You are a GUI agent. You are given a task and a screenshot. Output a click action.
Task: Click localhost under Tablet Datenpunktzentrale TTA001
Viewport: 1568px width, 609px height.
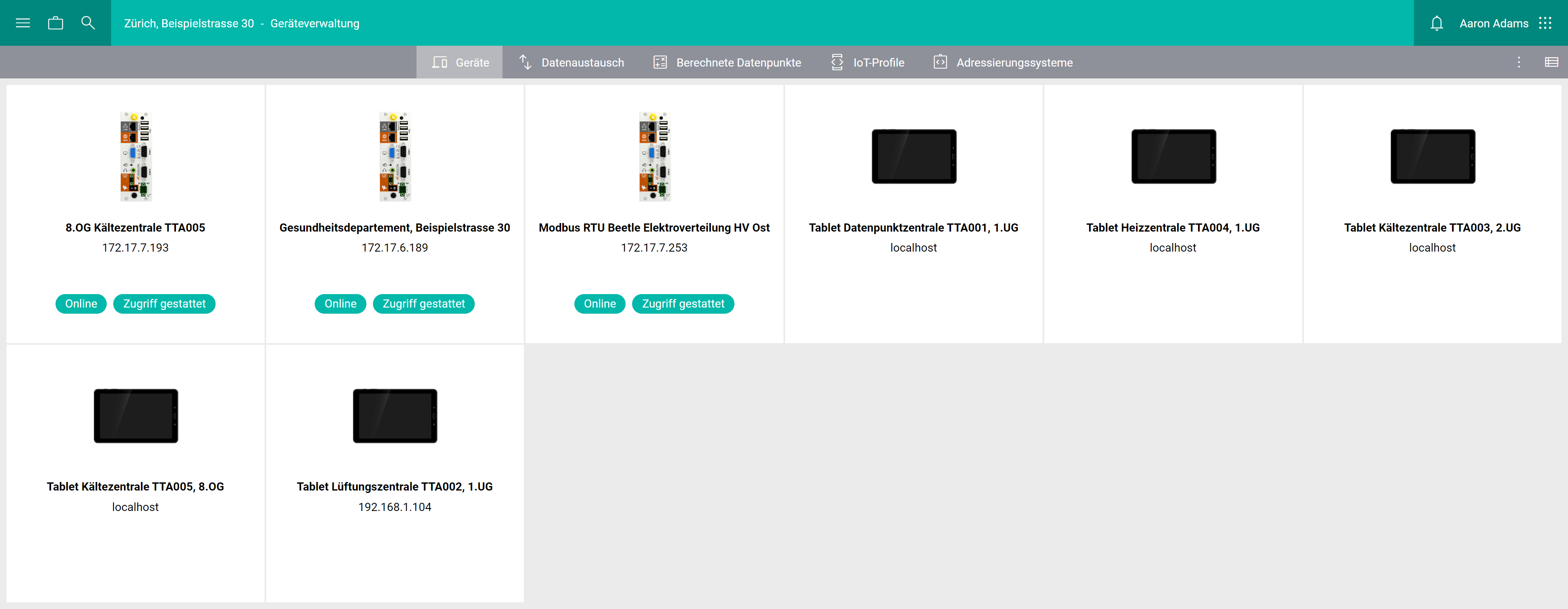coord(913,248)
